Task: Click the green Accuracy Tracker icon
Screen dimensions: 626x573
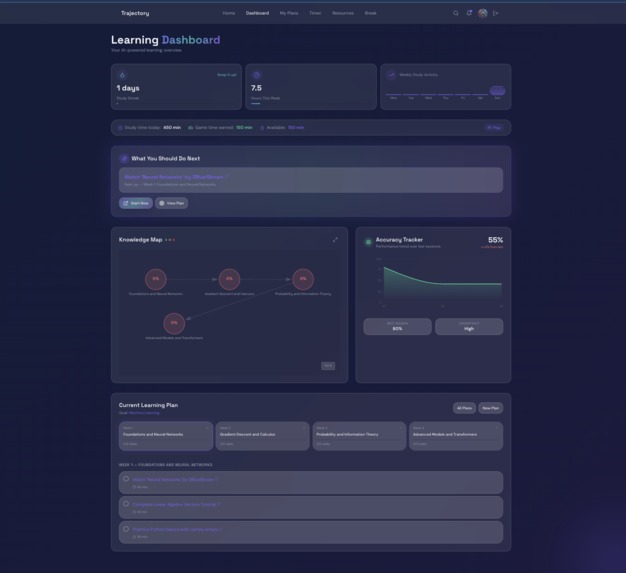Action: click(368, 242)
